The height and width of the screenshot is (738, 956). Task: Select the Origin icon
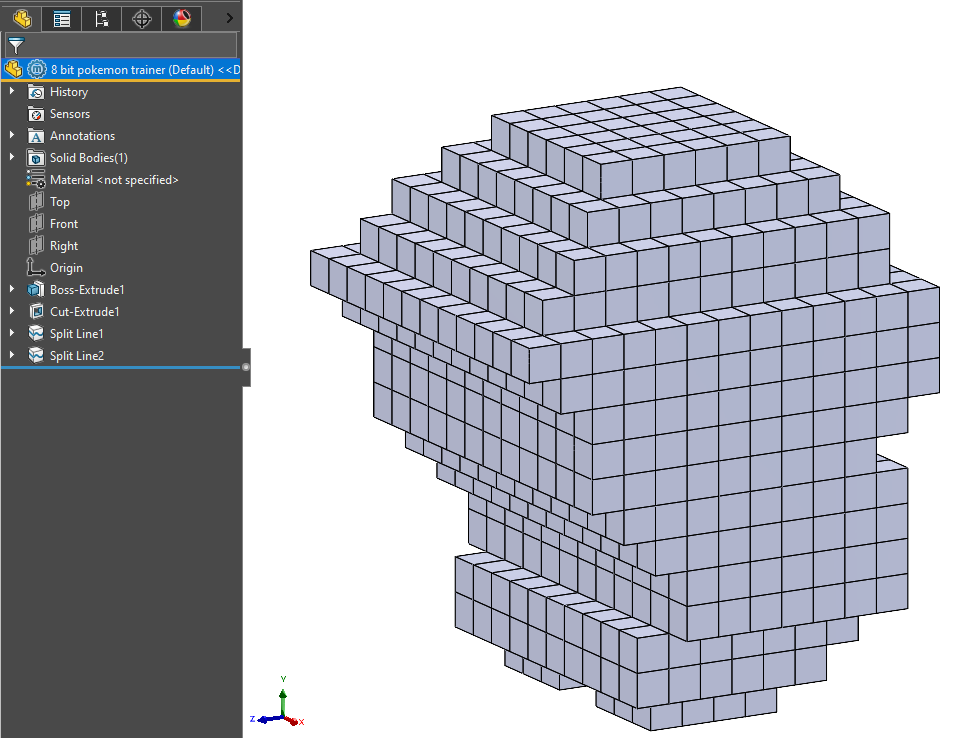36,267
